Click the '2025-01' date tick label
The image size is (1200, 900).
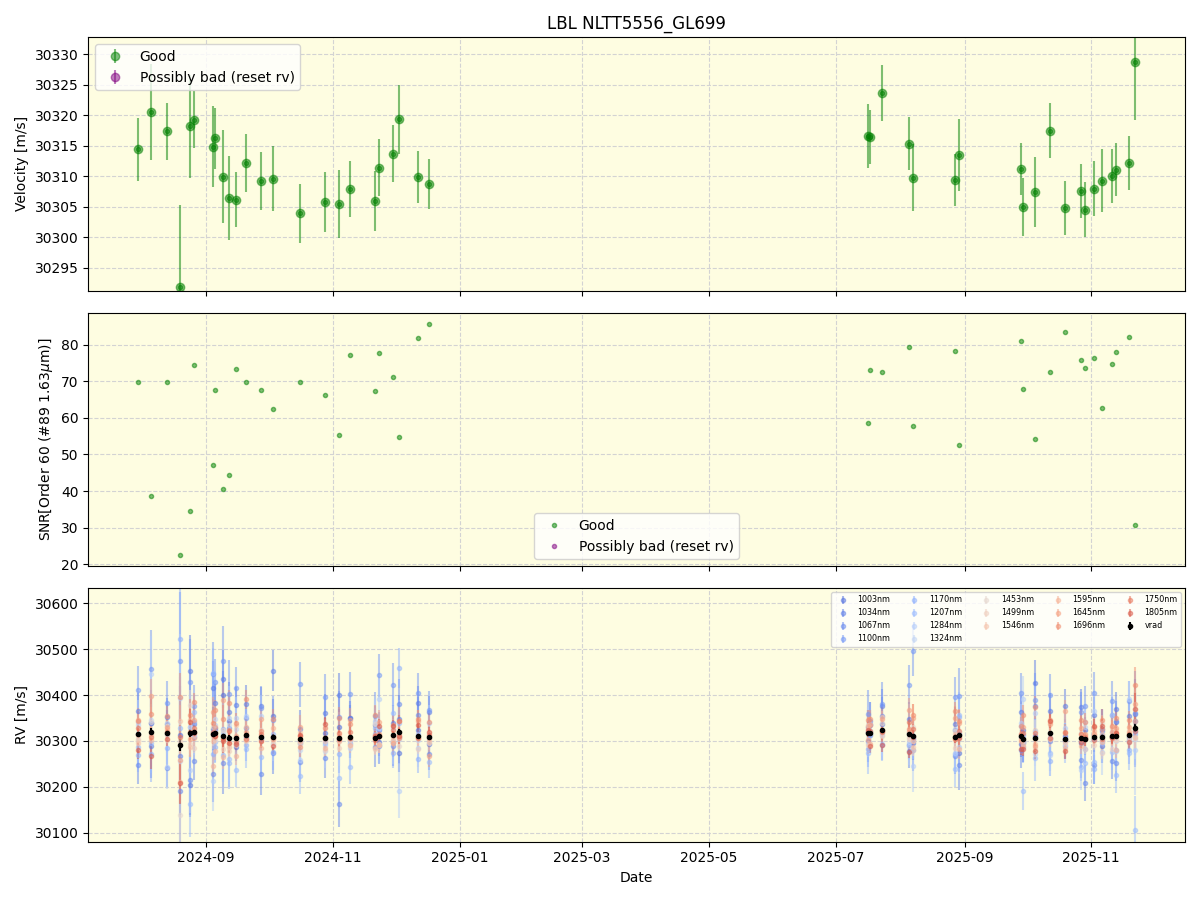(x=460, y=857)
